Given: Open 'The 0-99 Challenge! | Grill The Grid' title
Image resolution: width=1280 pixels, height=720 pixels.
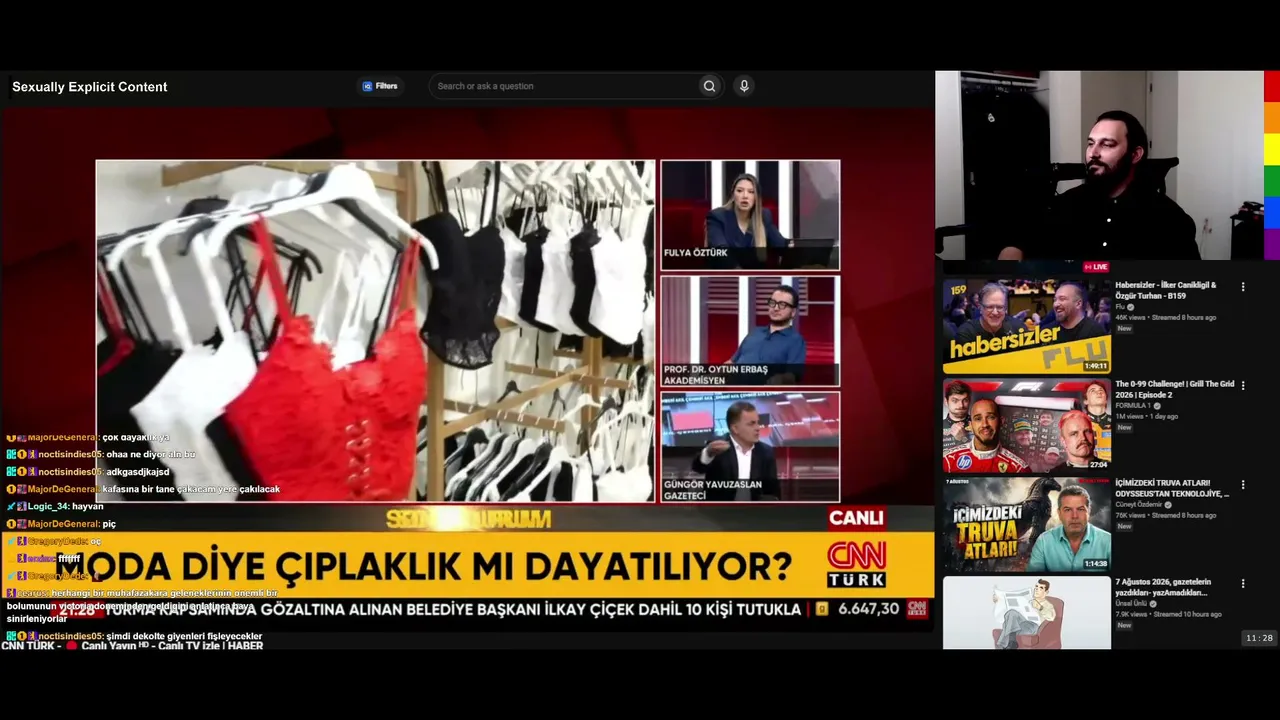Looking at the screenshot, I should point(1175,389).
